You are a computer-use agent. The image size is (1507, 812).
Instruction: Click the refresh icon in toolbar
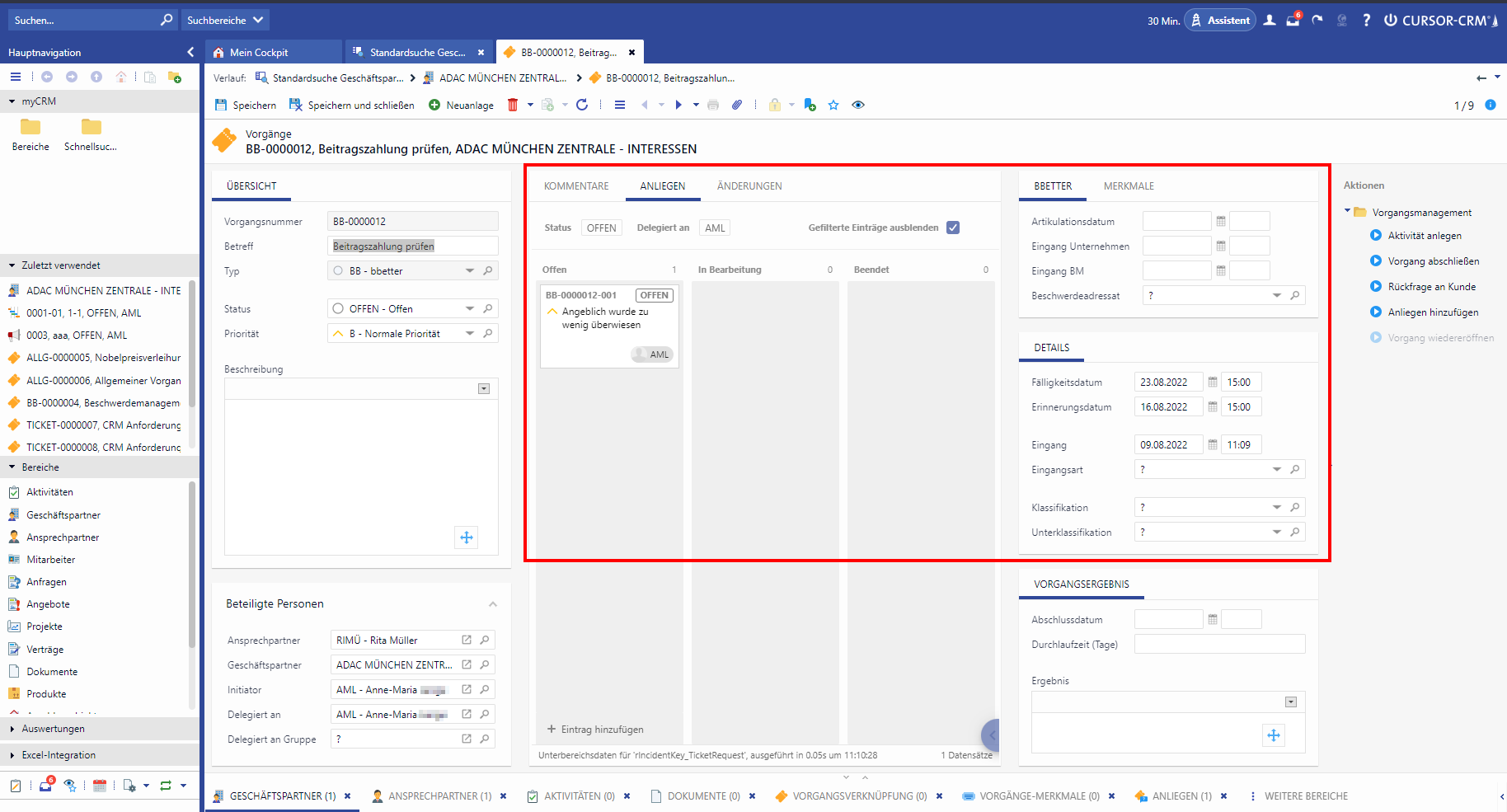point(582,105)
